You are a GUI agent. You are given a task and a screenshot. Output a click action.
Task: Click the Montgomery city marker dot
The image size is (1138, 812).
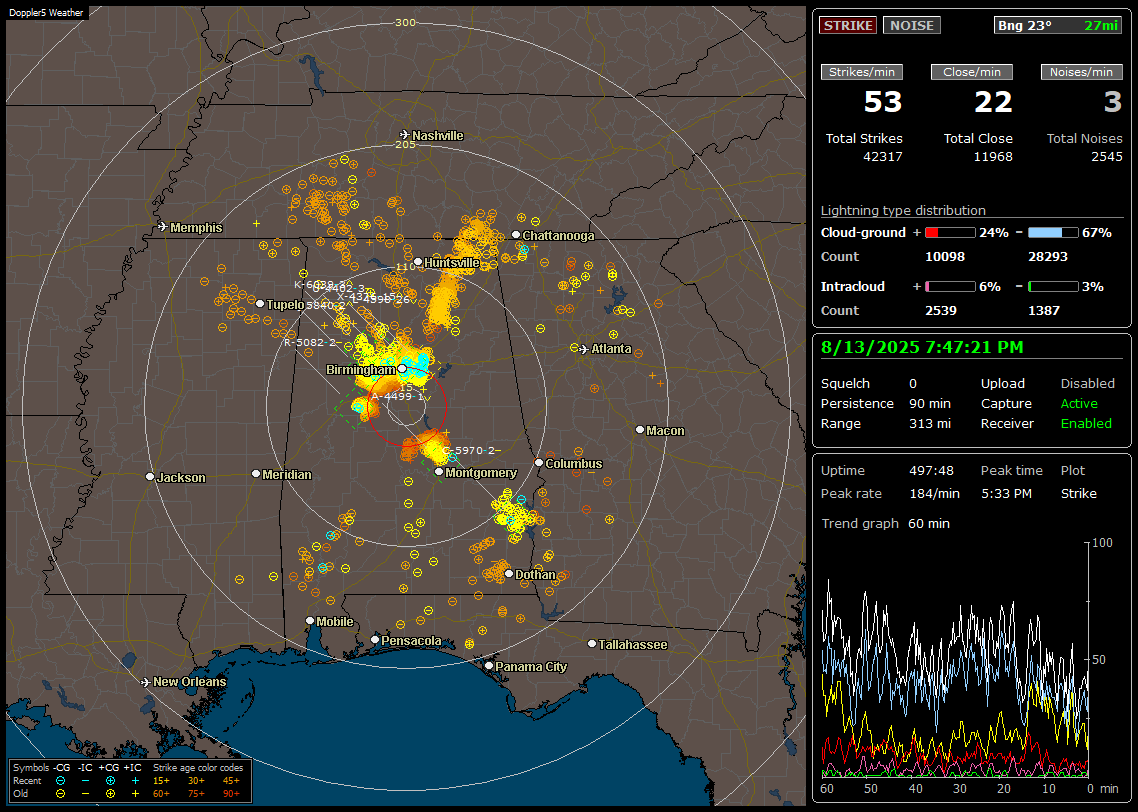point(439,472)
